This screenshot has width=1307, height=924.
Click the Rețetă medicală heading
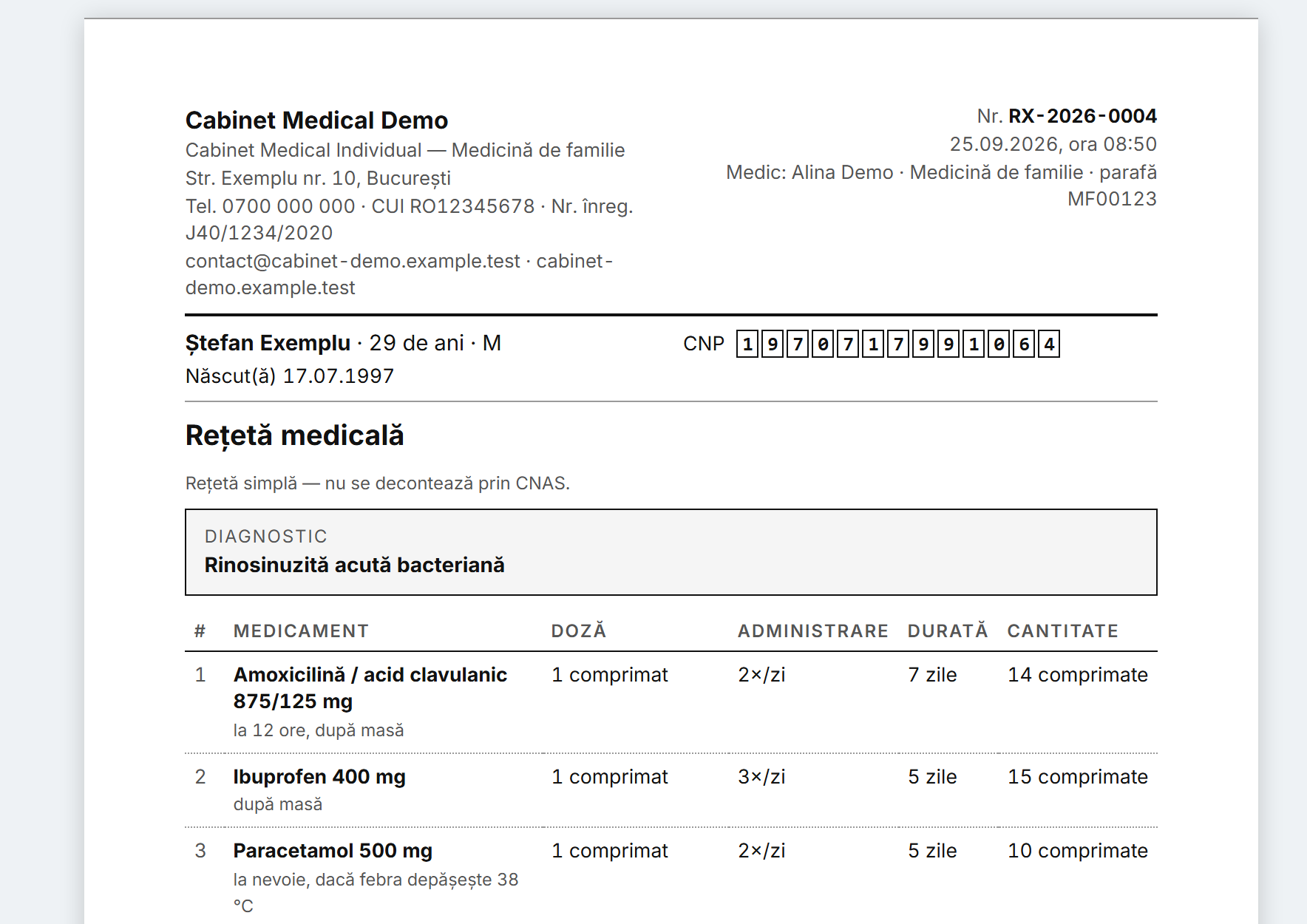click(x=294, y=435)
